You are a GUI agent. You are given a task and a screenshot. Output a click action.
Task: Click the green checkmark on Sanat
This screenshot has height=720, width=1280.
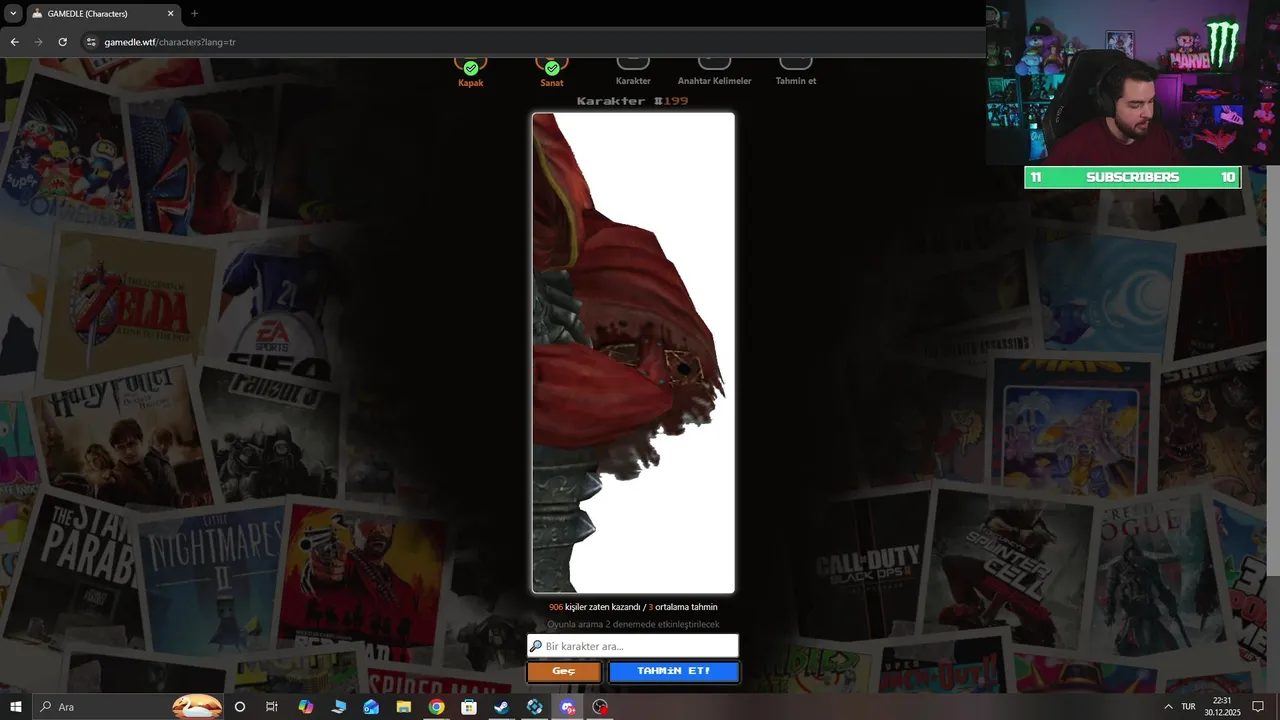point(552,68)
